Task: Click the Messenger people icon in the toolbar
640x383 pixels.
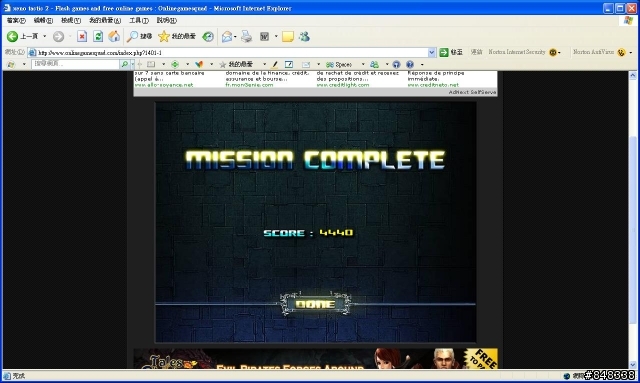Action: [304, 36]
